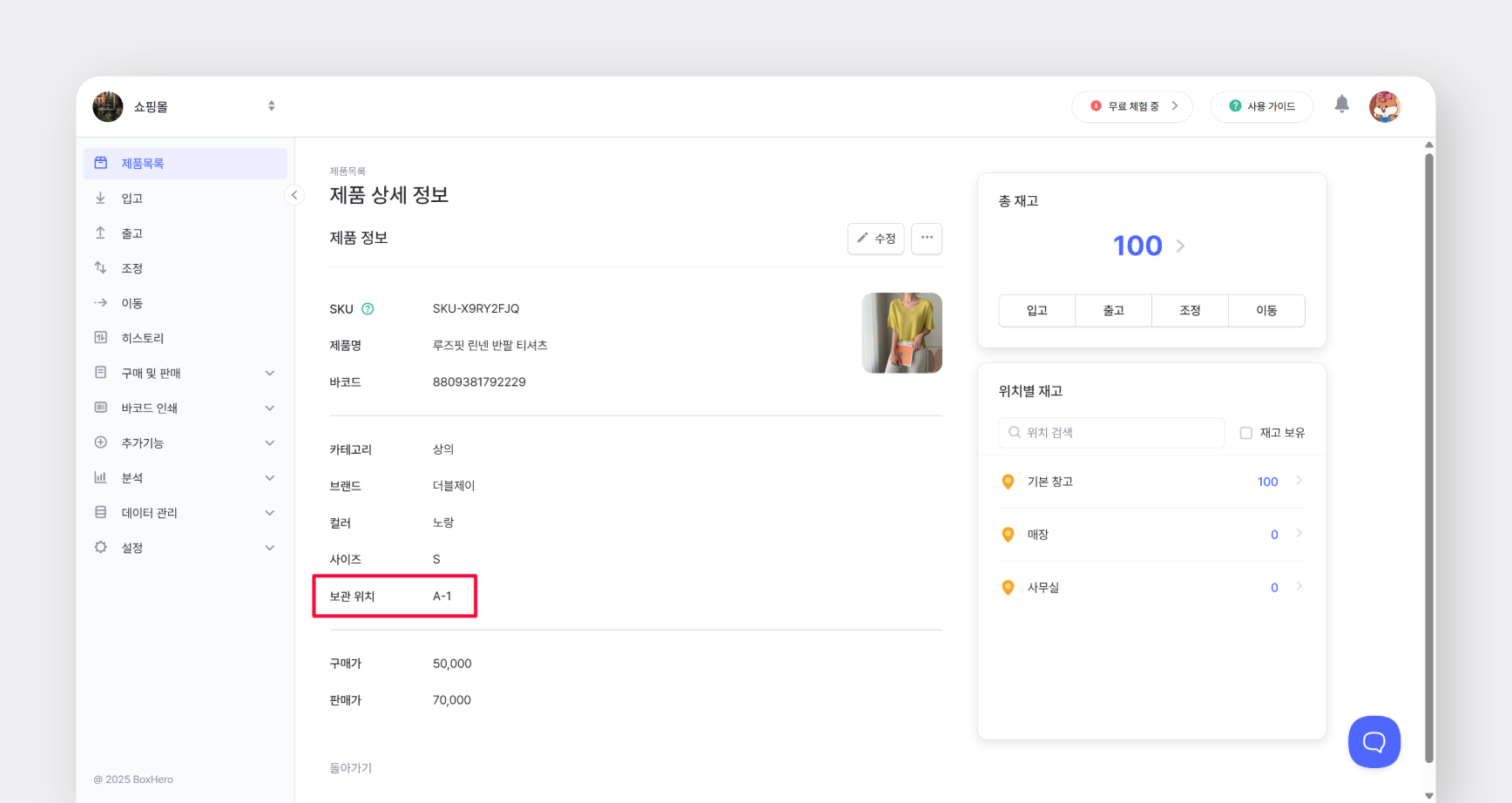The height and width of the screenshot is (803, 1512).
Task: Open the 출고 stock-out sidebar icon
Action: point(101,233)
